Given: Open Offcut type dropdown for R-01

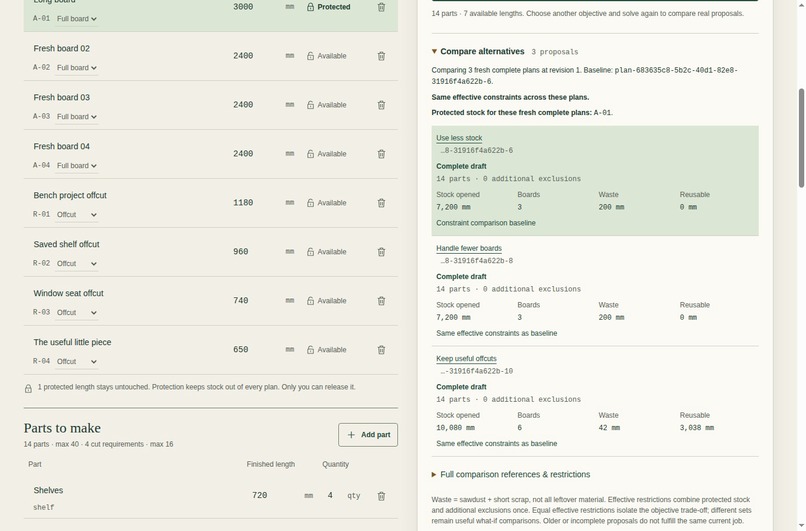Looking at the screenshot, I should pos(77,215).
